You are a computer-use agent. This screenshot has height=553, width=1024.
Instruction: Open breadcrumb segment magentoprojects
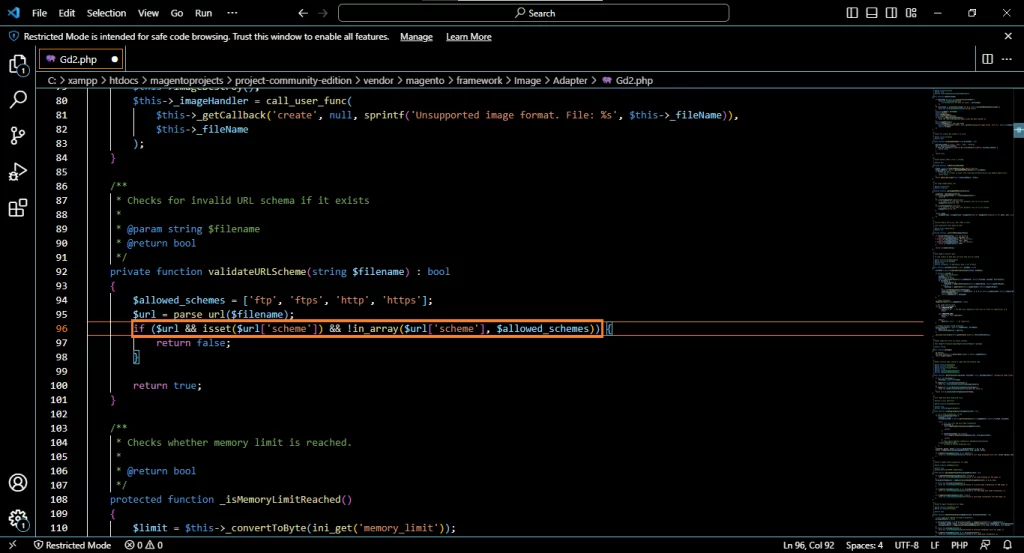[x=186, y=80]
